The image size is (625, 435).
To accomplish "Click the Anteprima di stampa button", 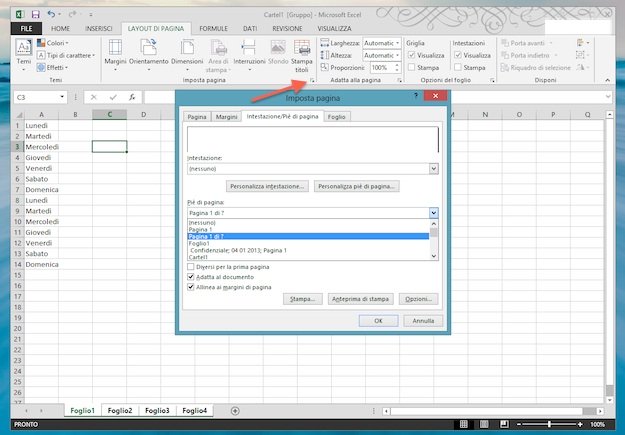I will tap(360, 299).
